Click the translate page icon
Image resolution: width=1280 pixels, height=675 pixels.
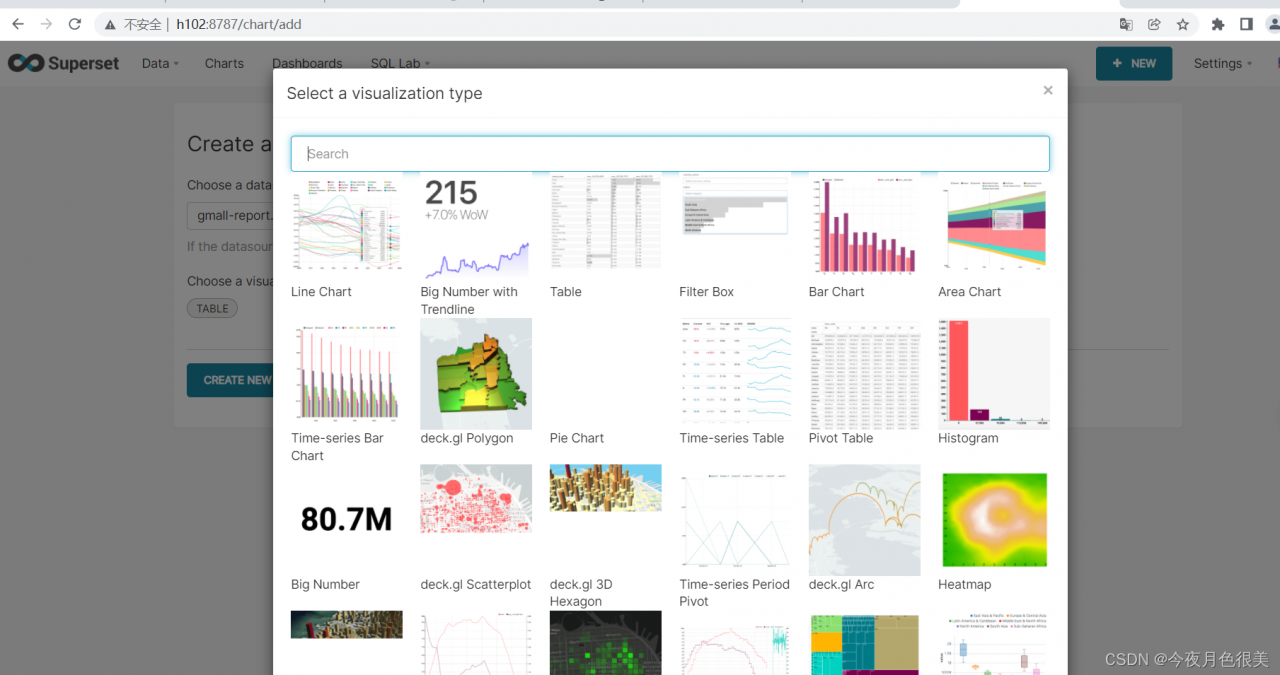1126,24
